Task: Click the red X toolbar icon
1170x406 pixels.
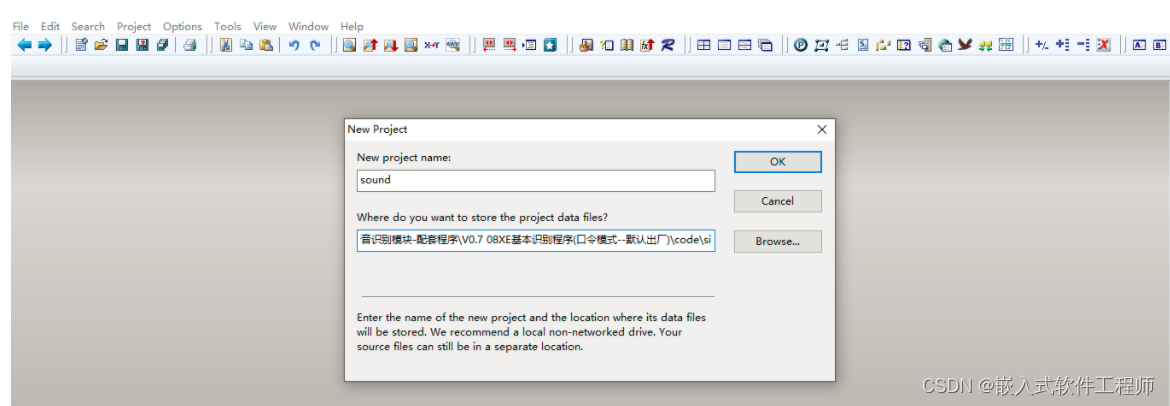Action: click(1104, 45)
